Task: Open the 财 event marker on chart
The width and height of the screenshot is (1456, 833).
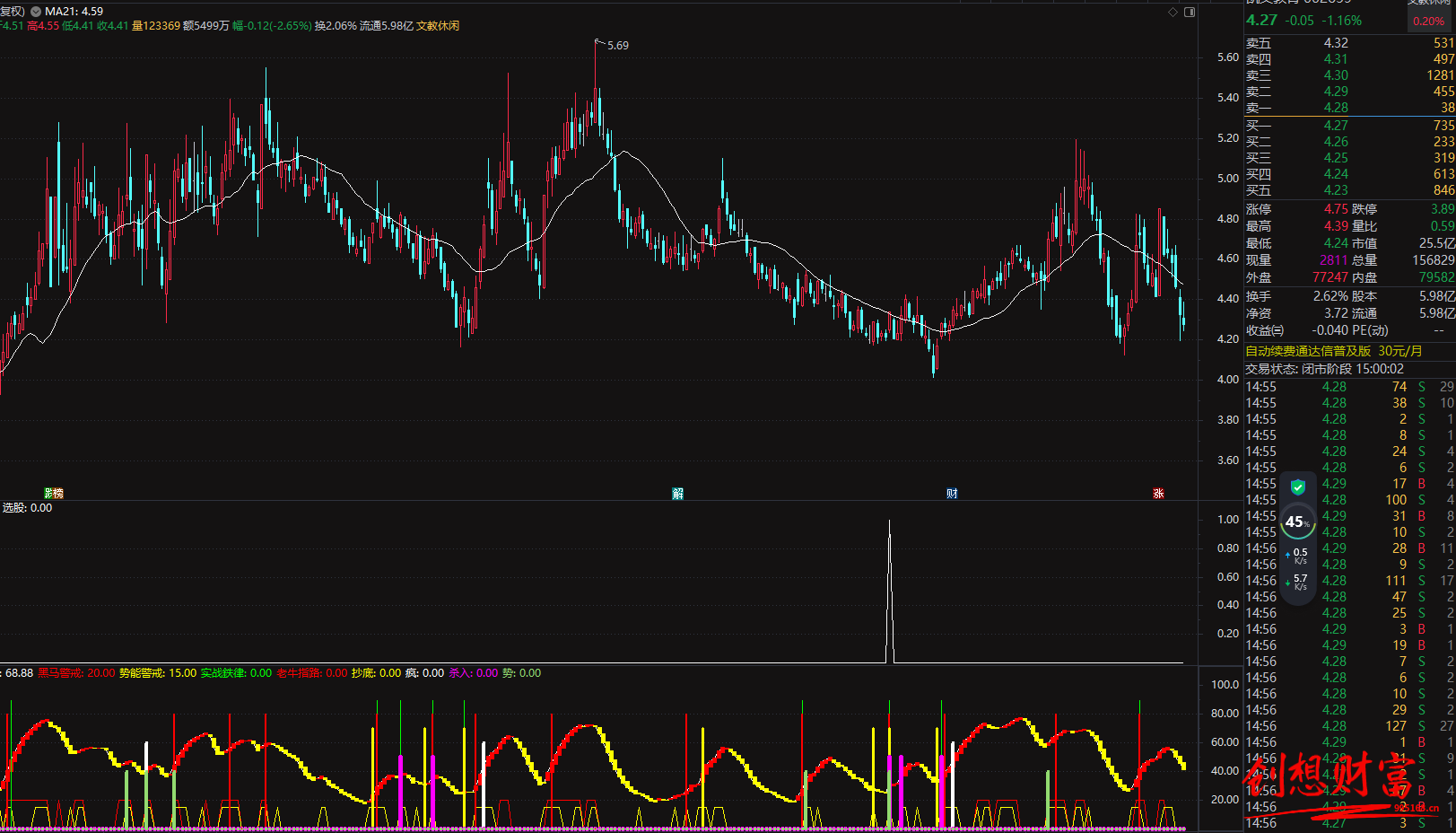Action: click(952, 494)
